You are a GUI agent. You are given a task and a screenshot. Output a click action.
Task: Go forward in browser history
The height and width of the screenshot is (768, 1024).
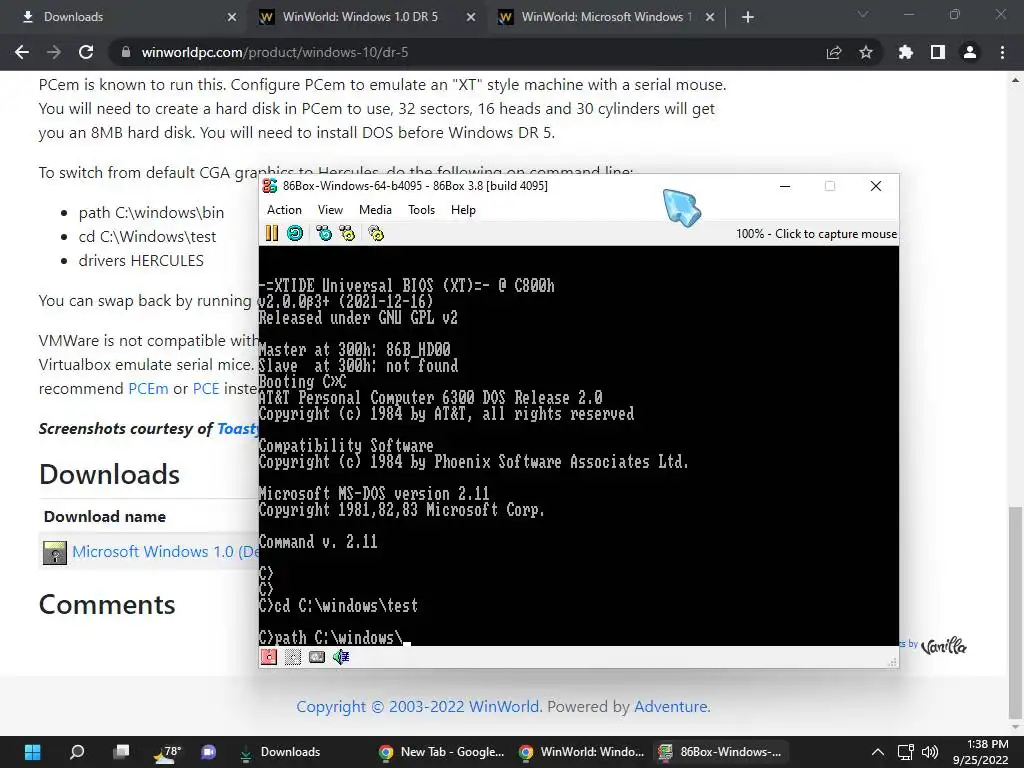(54, 52)
